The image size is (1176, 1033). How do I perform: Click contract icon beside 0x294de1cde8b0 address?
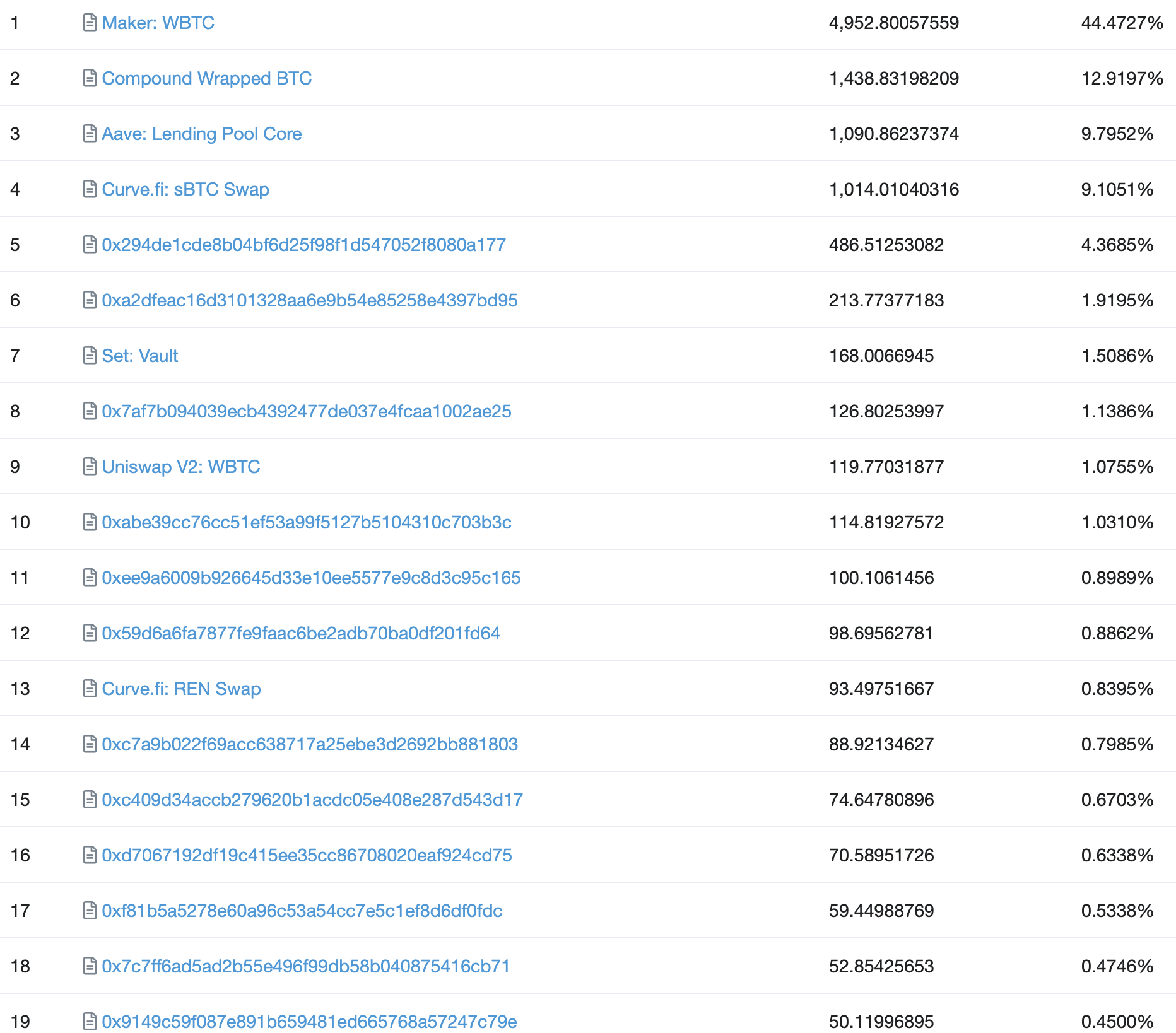point(90,245)
